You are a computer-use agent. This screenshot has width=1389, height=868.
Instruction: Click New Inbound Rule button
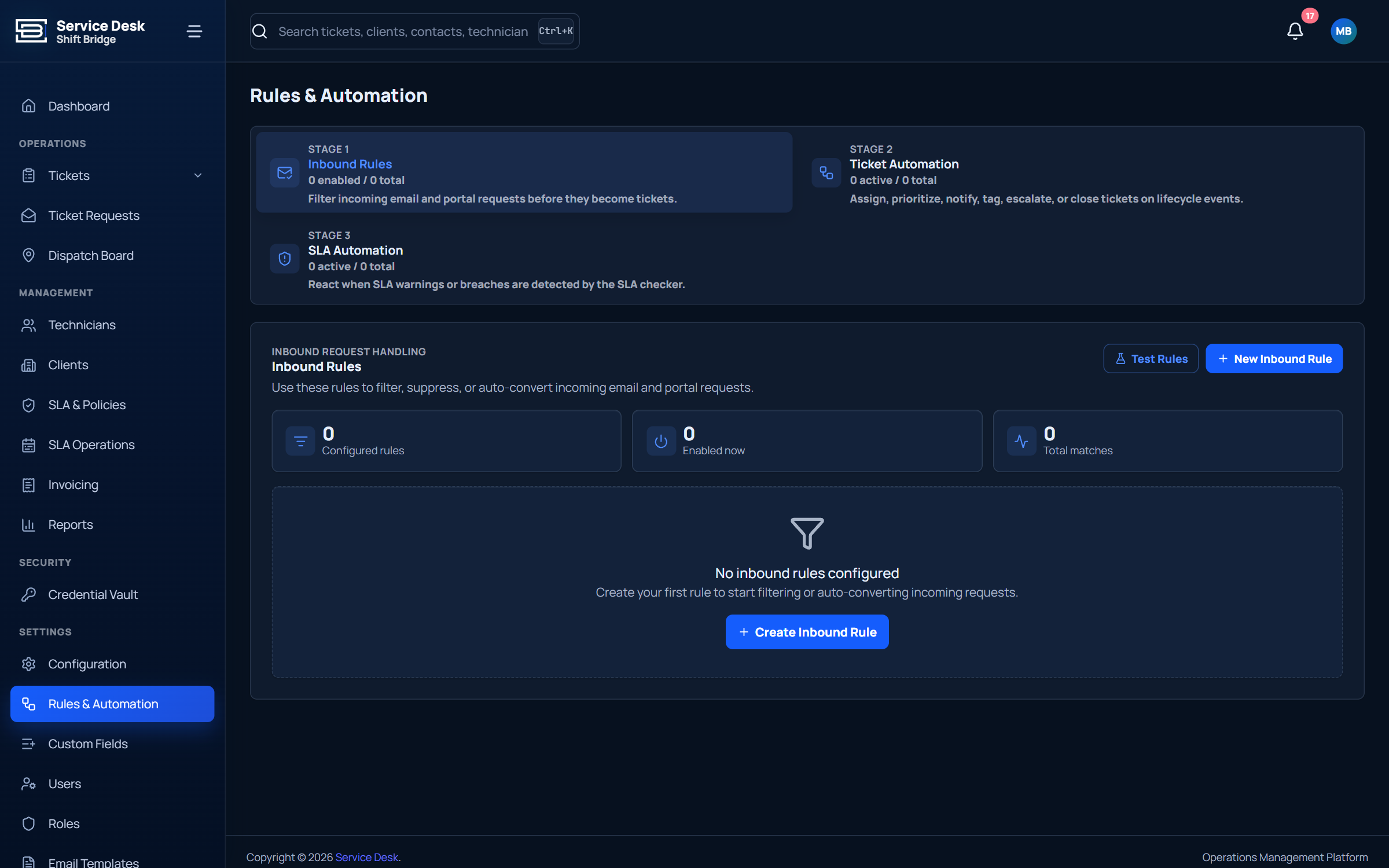click(x=1274, y=359)
